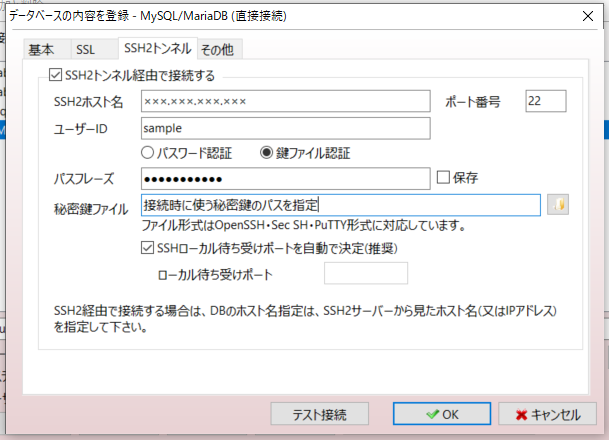Confirm with the OK button
This screenshot has height=440, width=609.
pos(442,414)
